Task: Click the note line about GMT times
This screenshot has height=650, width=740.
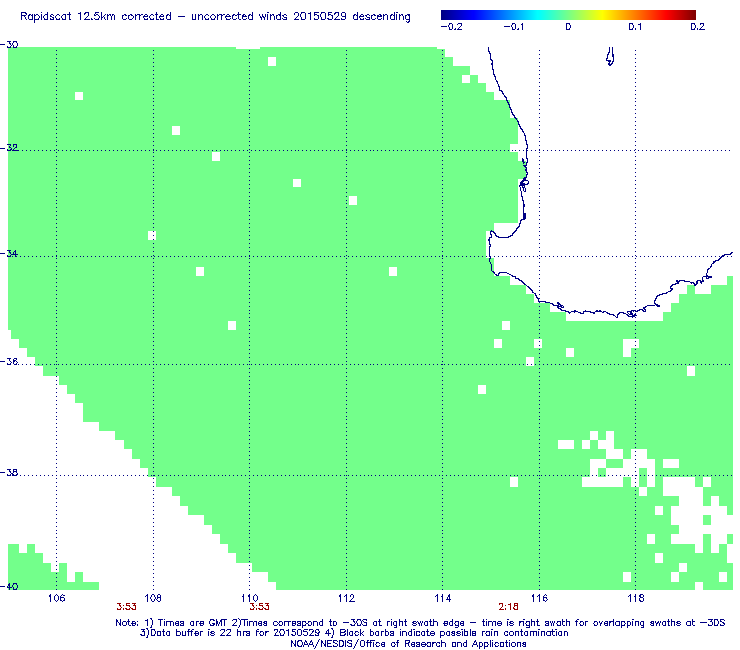Action: 420,623
